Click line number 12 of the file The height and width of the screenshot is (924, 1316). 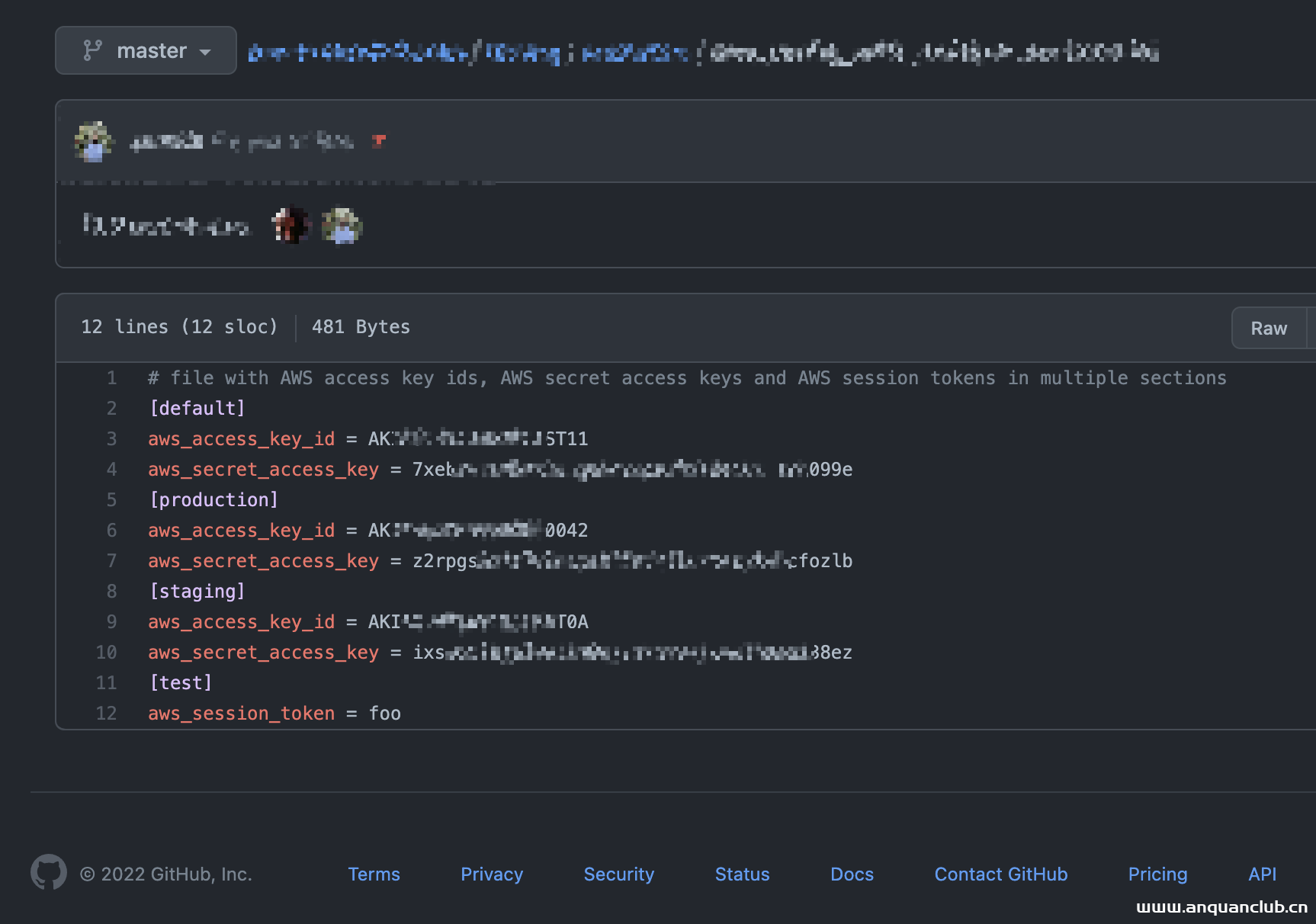coord(106,714)
